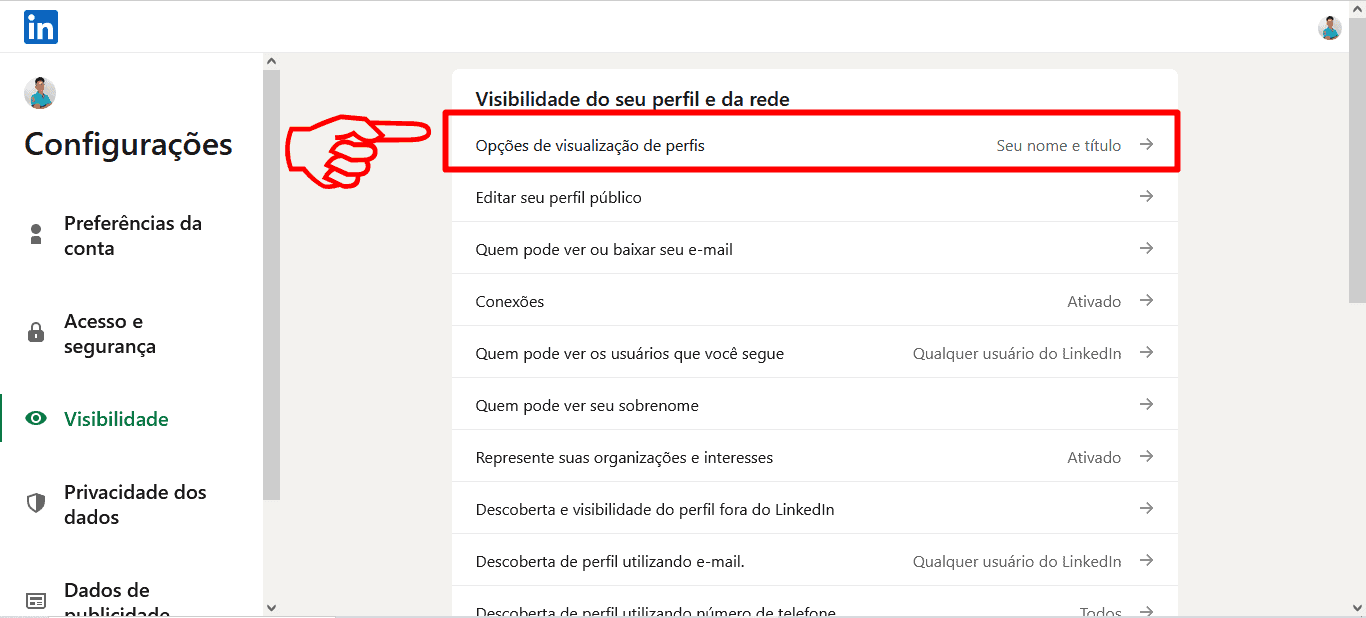Viewport: 1366px width, 618px height.
Task: Open the Conexões setting
Action: [x=815, y=301]
